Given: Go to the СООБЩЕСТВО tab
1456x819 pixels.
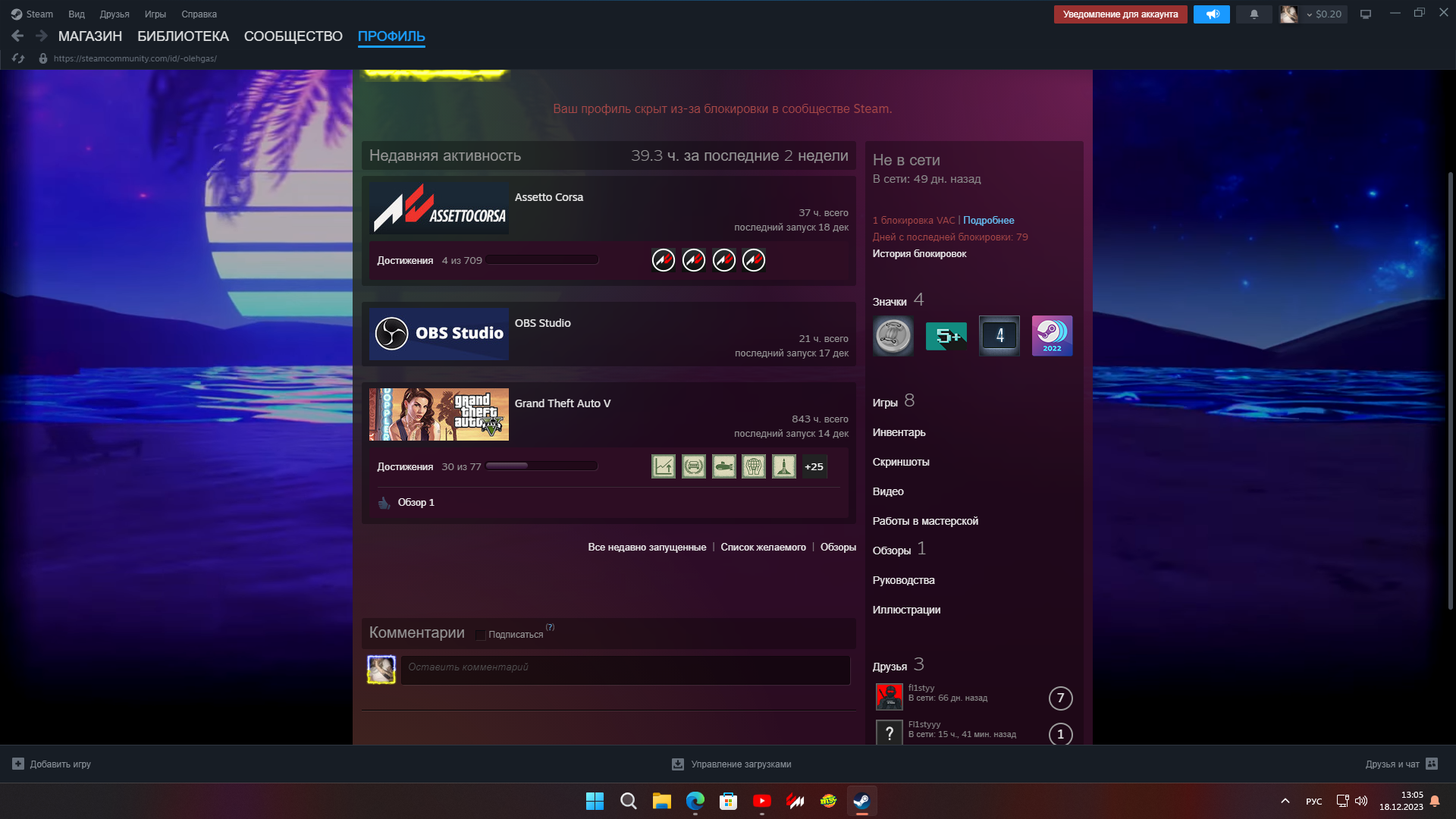Looking at the screenshot, I should 293,36.
